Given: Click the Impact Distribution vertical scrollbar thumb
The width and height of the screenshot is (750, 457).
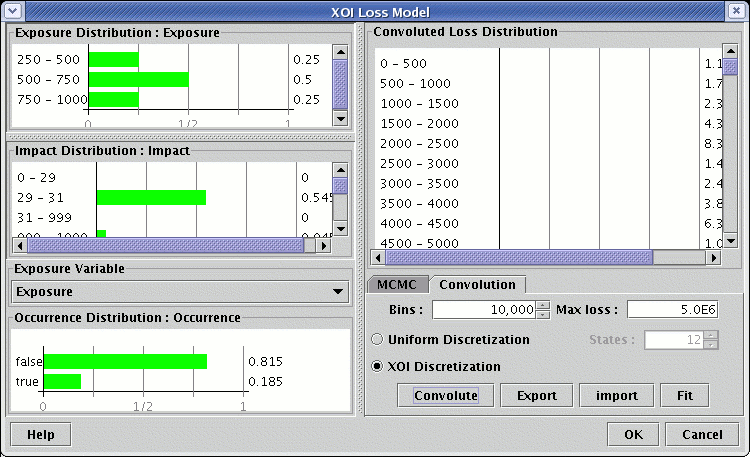Looking at the screenshot, I should click(340, 186).
